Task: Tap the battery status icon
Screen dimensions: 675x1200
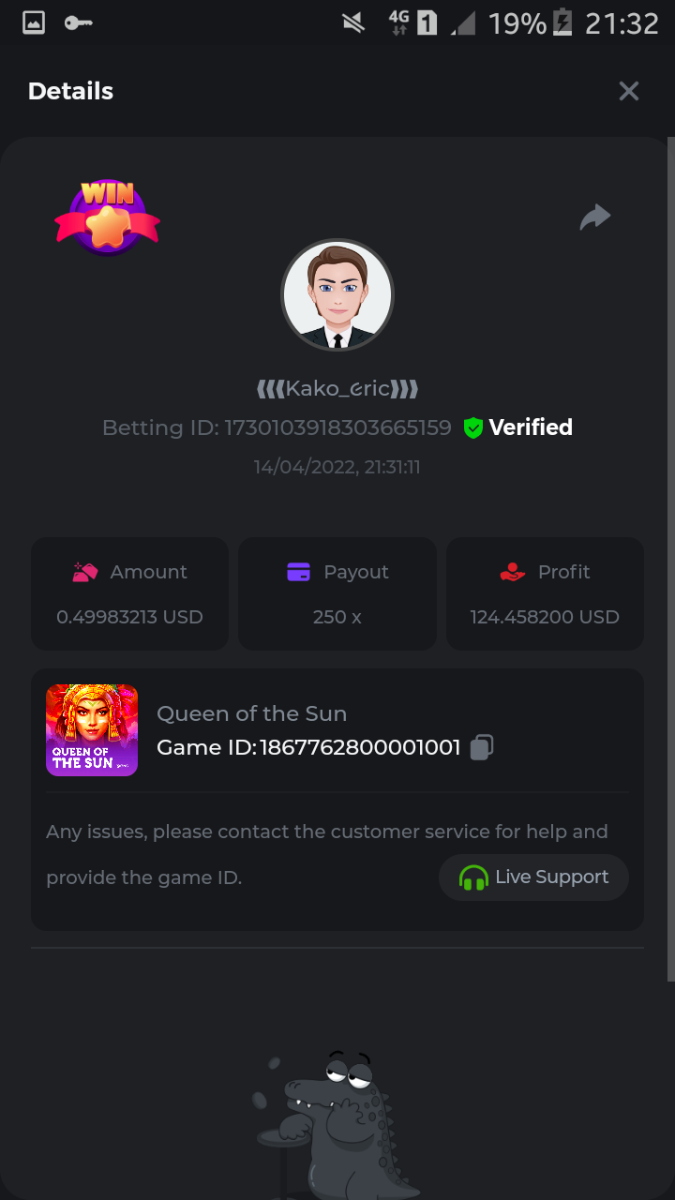Action: coord(563,23)
